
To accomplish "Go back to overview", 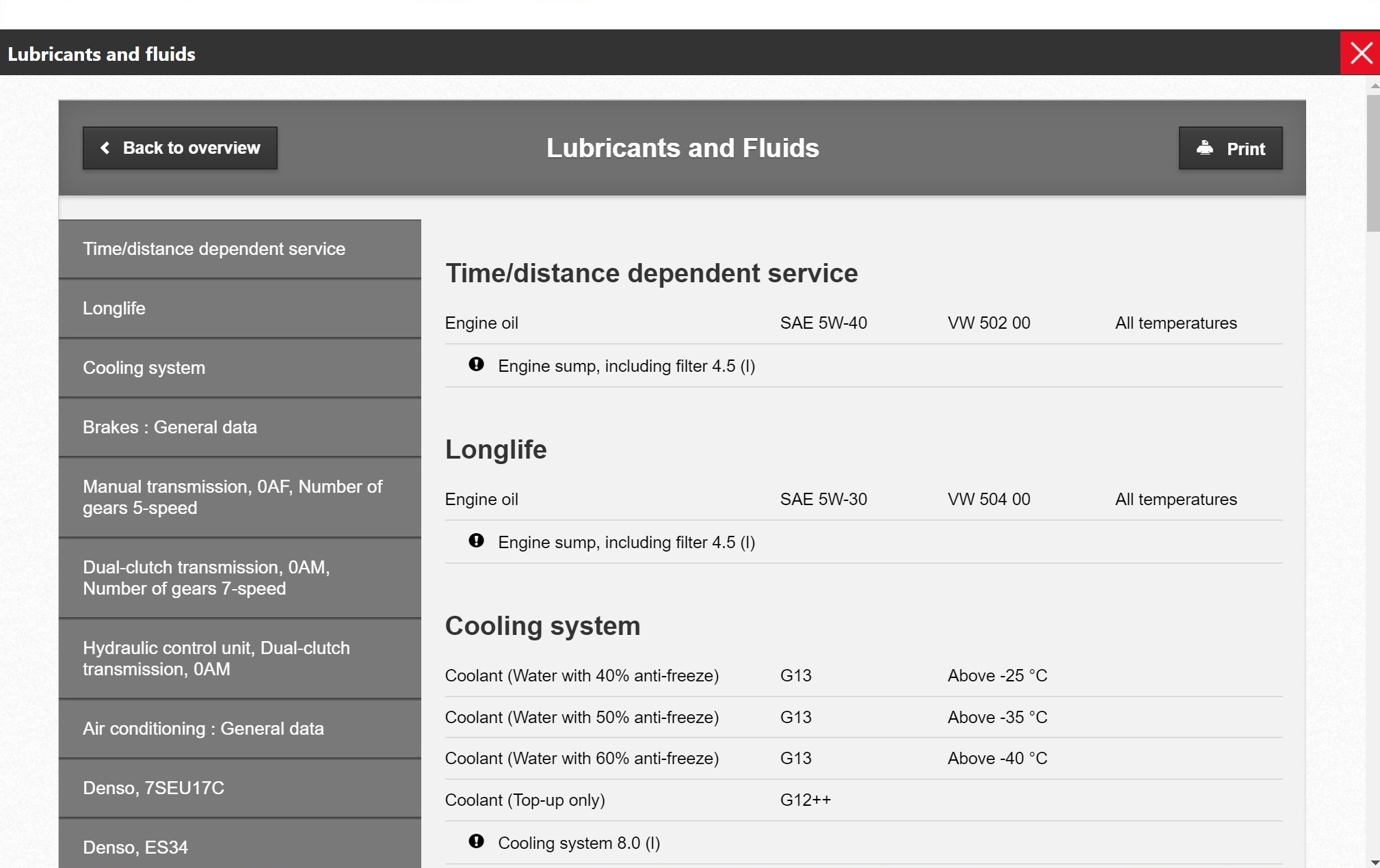I will coord(180,148).
